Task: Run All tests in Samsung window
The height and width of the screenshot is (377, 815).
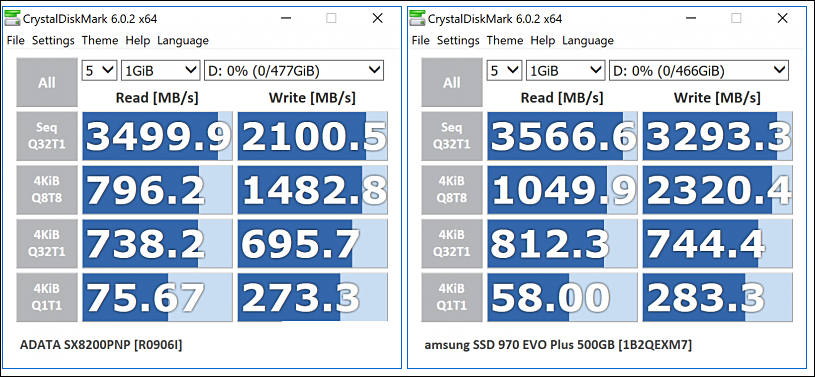Action: point(452,83)
